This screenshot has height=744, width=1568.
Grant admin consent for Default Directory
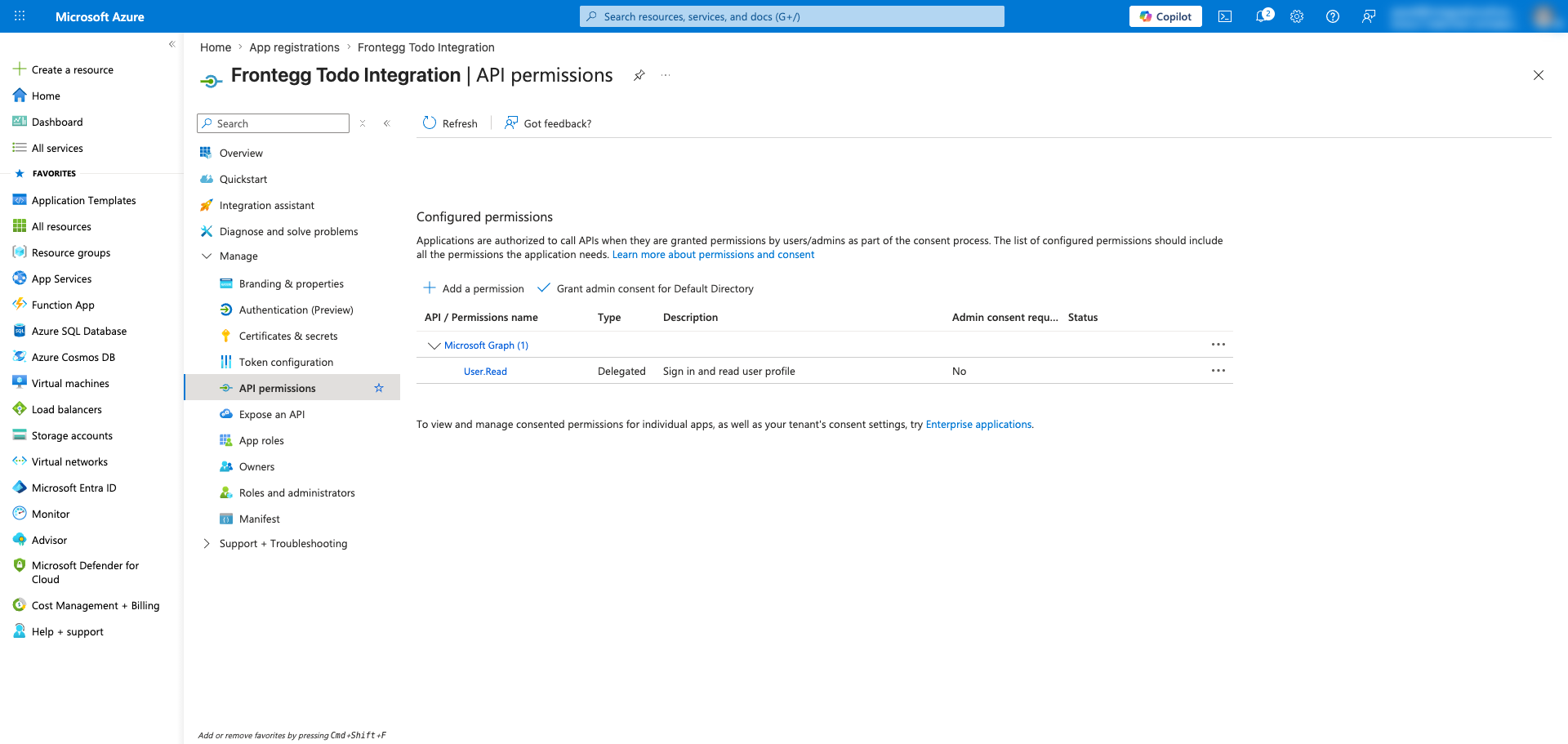pyautogui.click(x=645, y=288)
